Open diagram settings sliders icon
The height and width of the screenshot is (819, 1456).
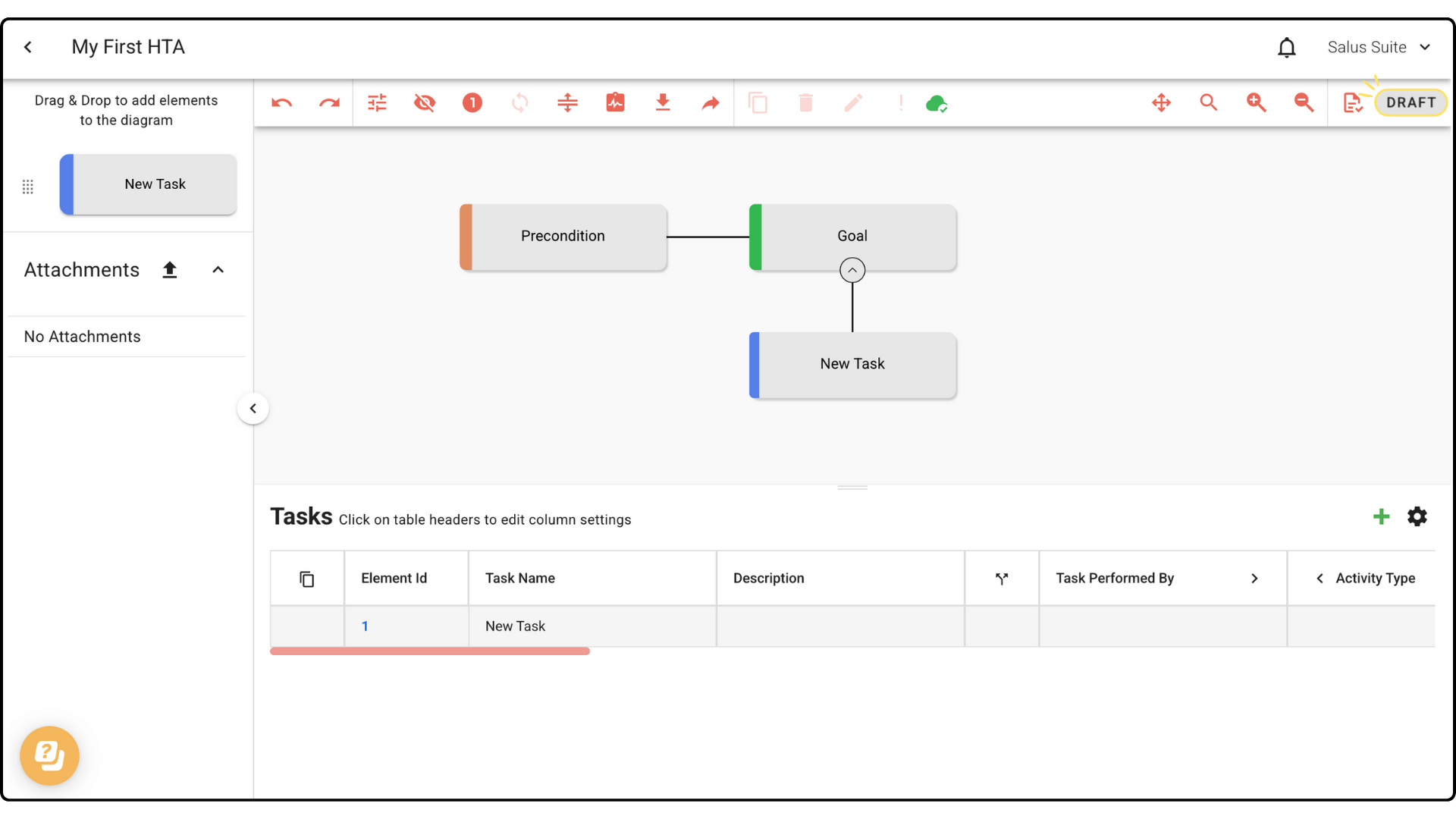[377, 103]
